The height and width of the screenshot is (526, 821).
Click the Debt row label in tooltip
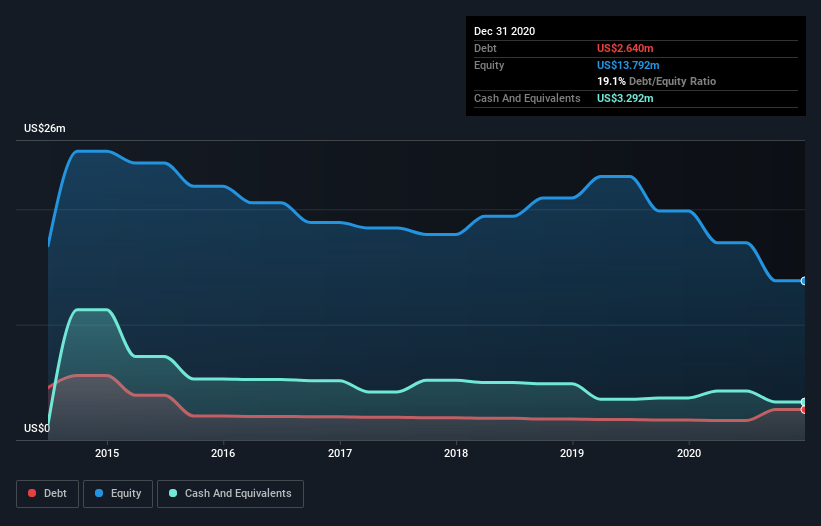485,48
